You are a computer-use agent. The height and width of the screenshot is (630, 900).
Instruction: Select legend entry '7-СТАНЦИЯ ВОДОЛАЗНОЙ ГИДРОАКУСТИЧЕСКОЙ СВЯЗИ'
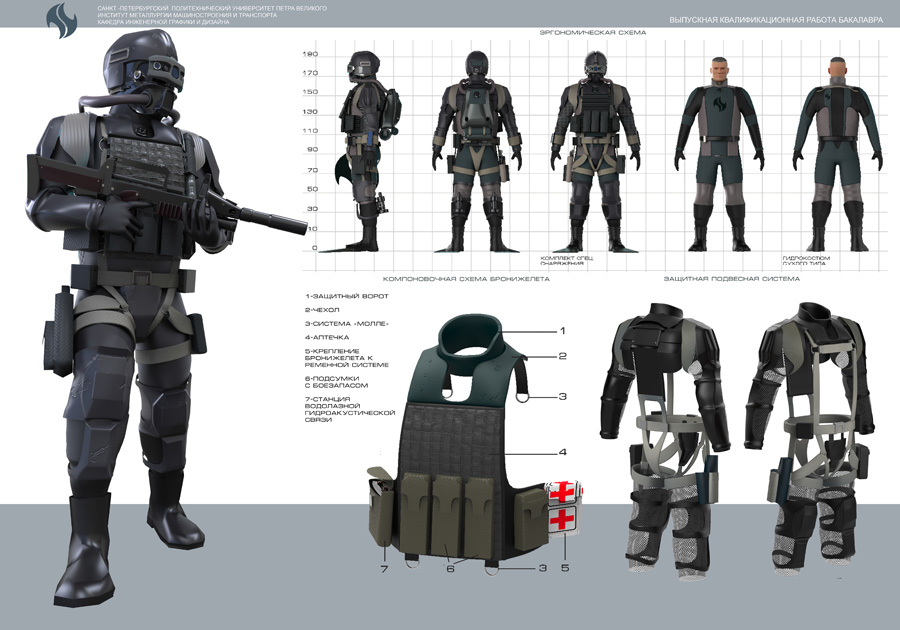(350, 409)
